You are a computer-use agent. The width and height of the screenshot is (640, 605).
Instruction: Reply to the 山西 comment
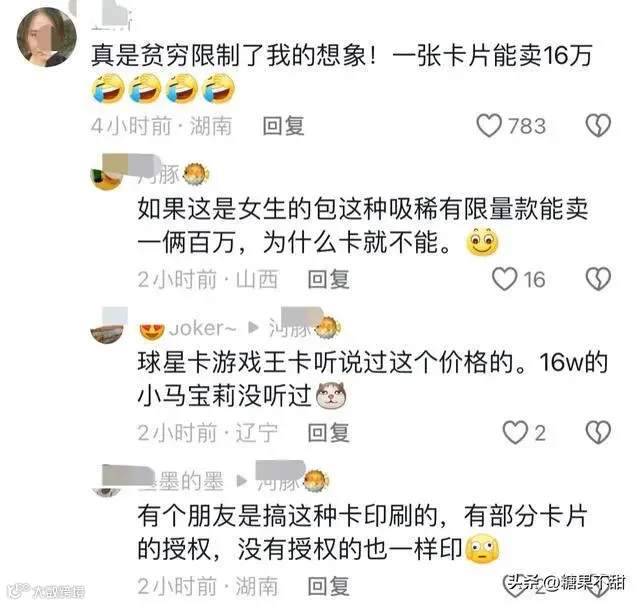(x=328, y=280)
